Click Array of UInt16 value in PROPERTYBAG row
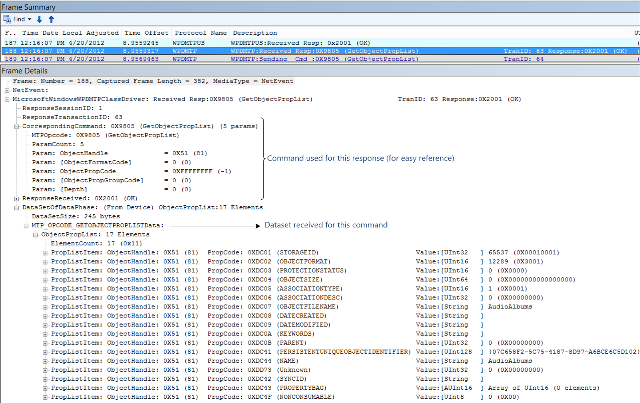This screenshot has height=403, width=640. tap(544, 388)
